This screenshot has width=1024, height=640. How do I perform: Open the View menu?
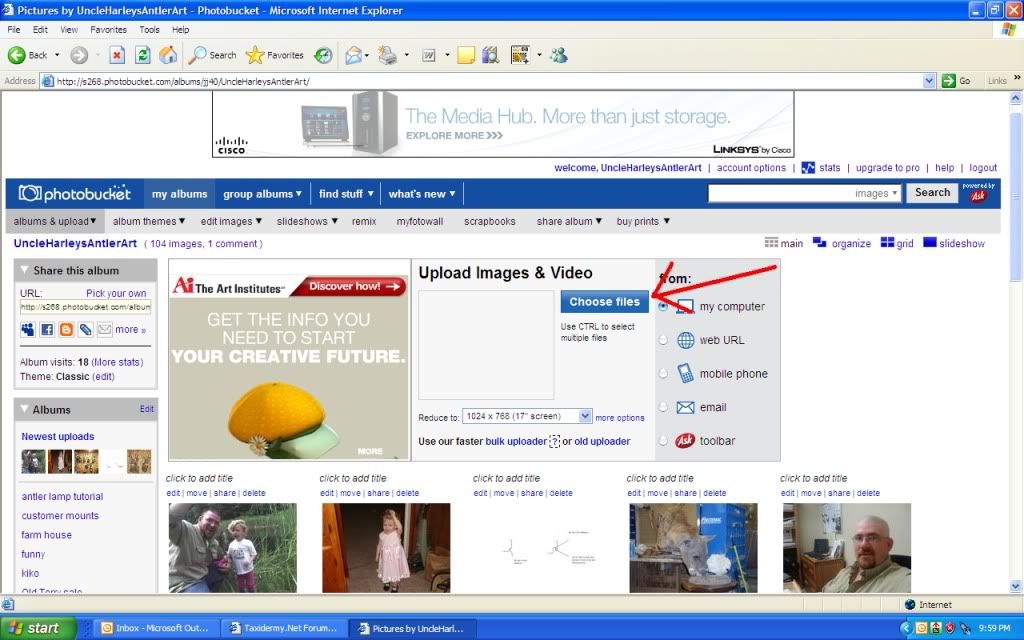69,29
